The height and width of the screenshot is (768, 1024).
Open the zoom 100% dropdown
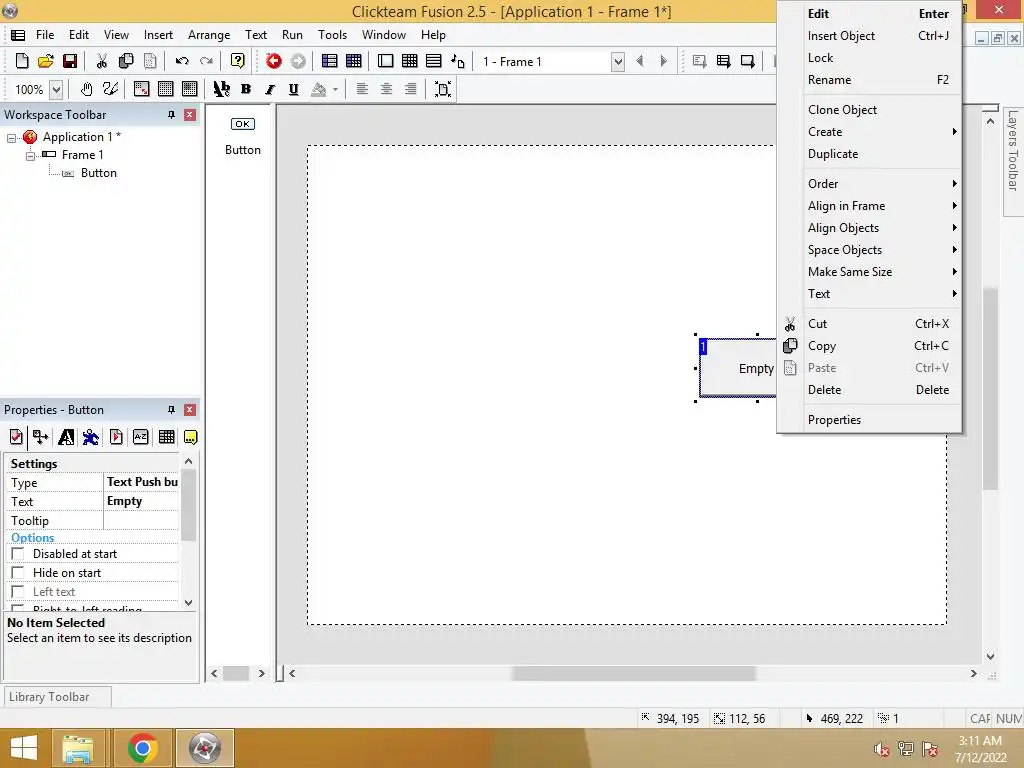[x=56, y=89]
